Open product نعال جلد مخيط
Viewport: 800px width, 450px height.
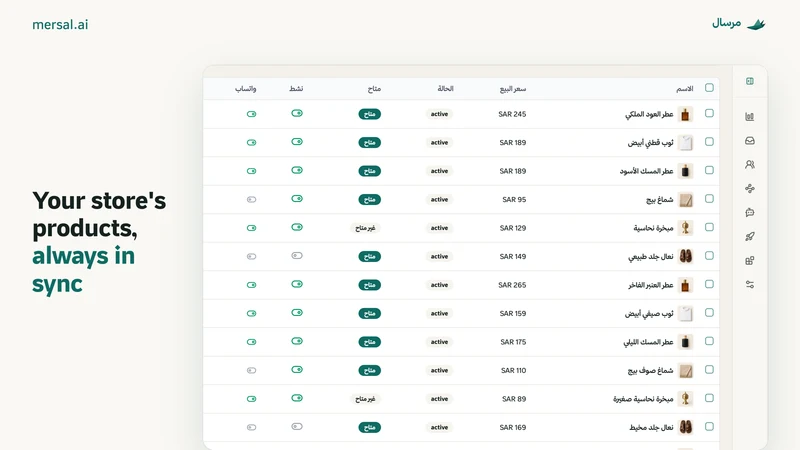tap(651, 428)
